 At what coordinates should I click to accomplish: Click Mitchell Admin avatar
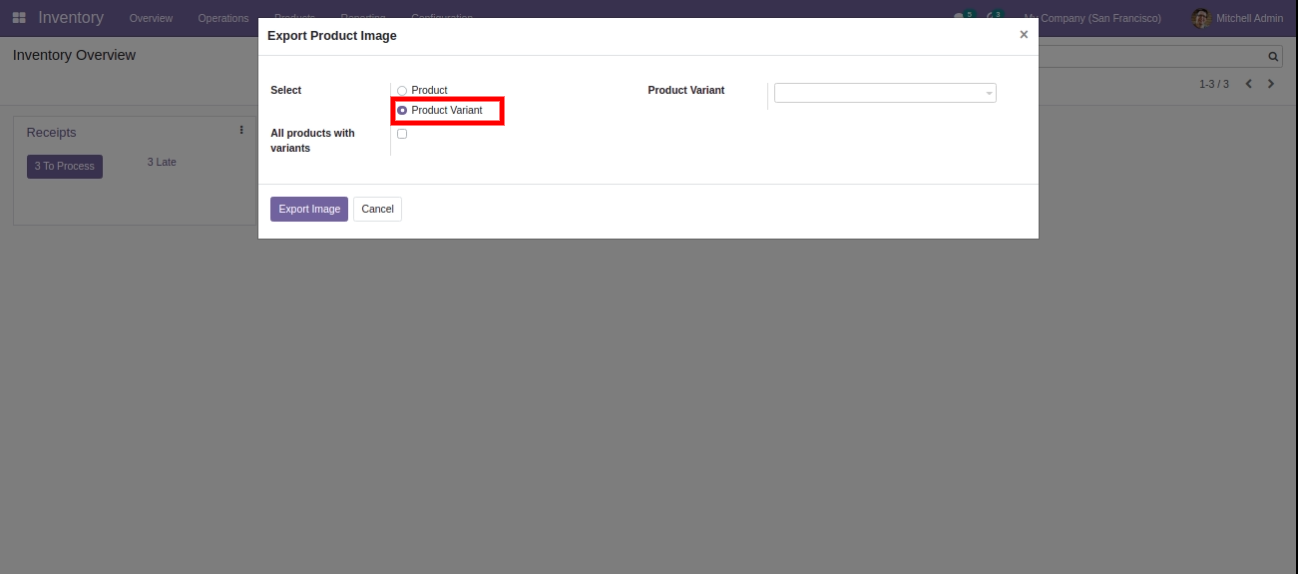tap(1201, 18)
